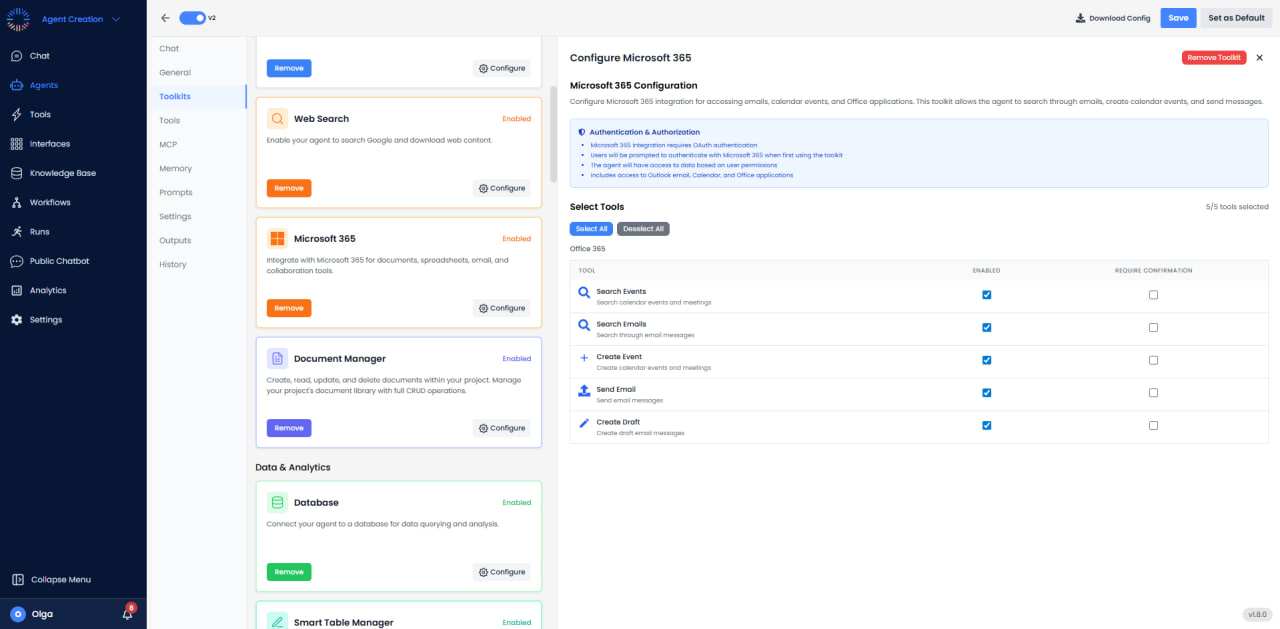Click Set as Default button
1280x629 pixels.
[x=1236, y=18]
